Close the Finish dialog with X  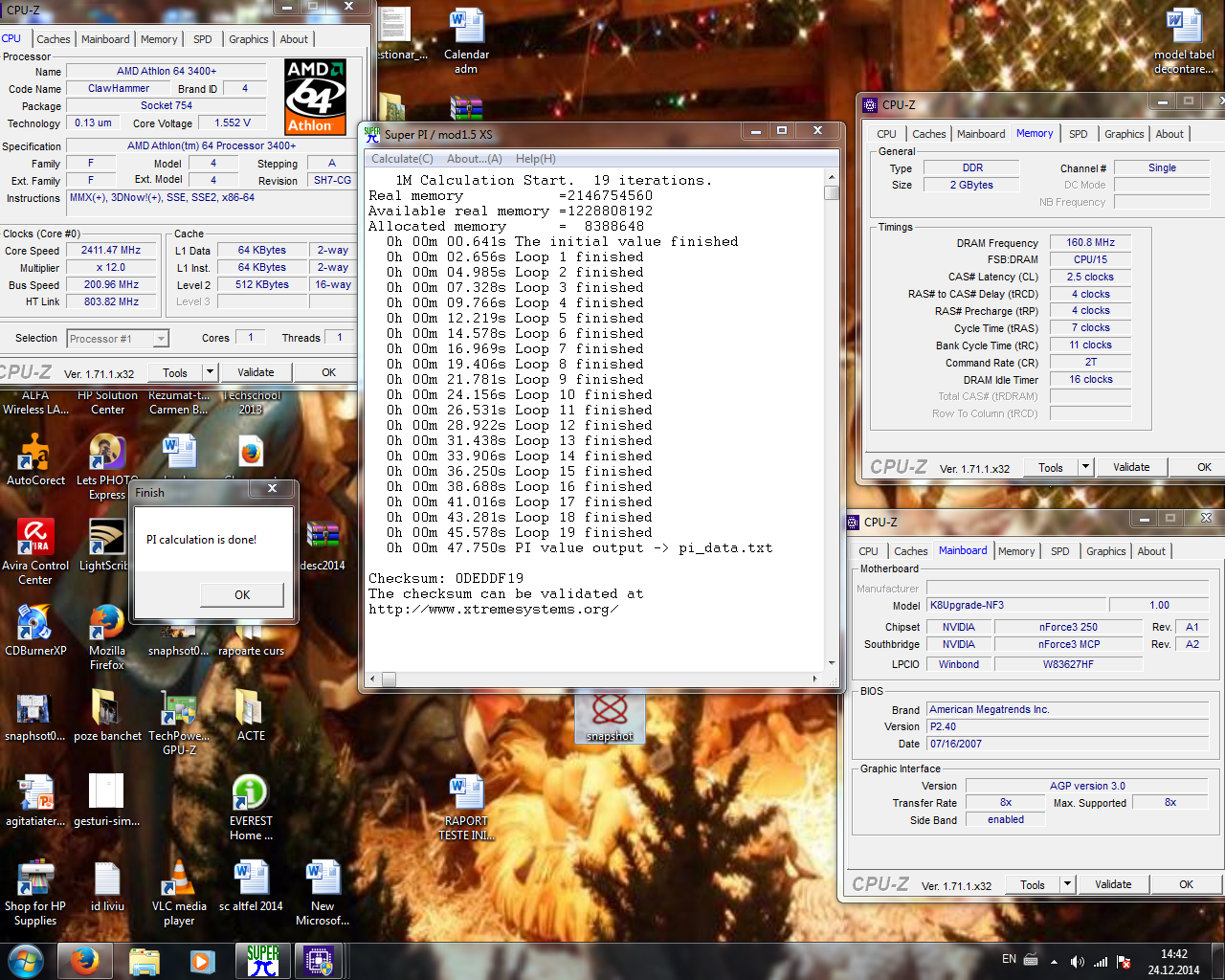pos(273,488)
